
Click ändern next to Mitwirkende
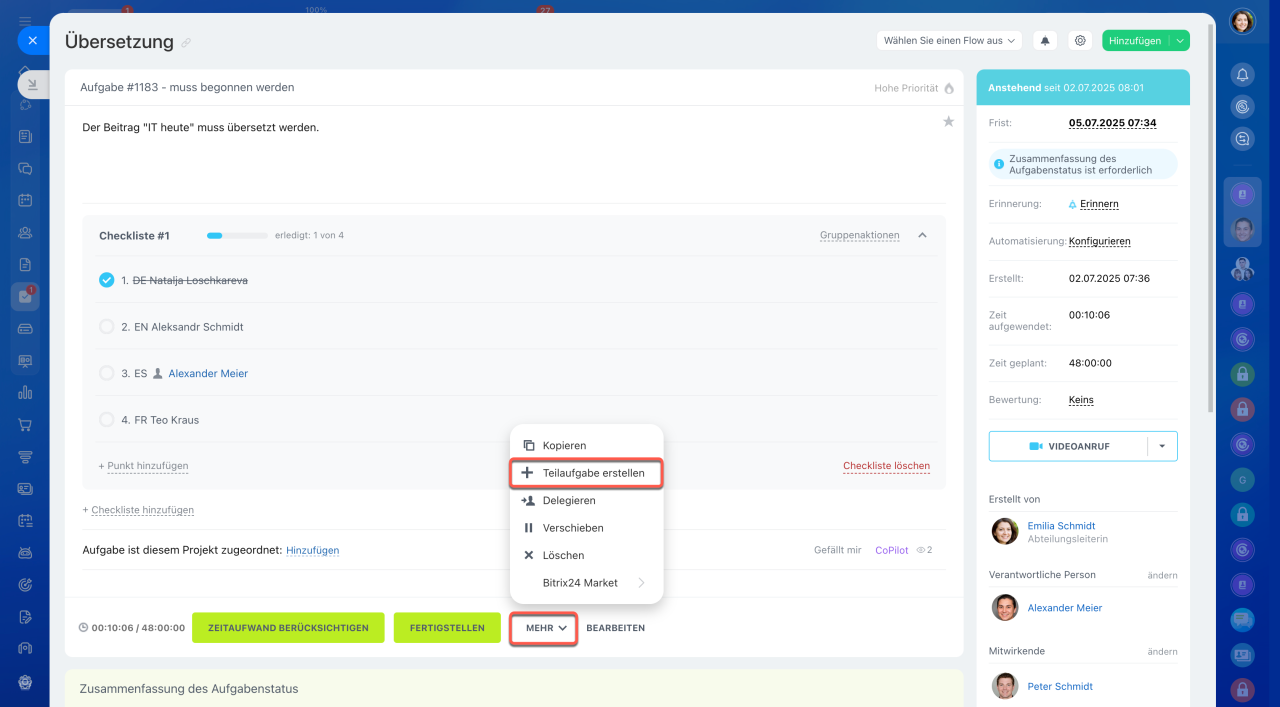[1162, 651]
